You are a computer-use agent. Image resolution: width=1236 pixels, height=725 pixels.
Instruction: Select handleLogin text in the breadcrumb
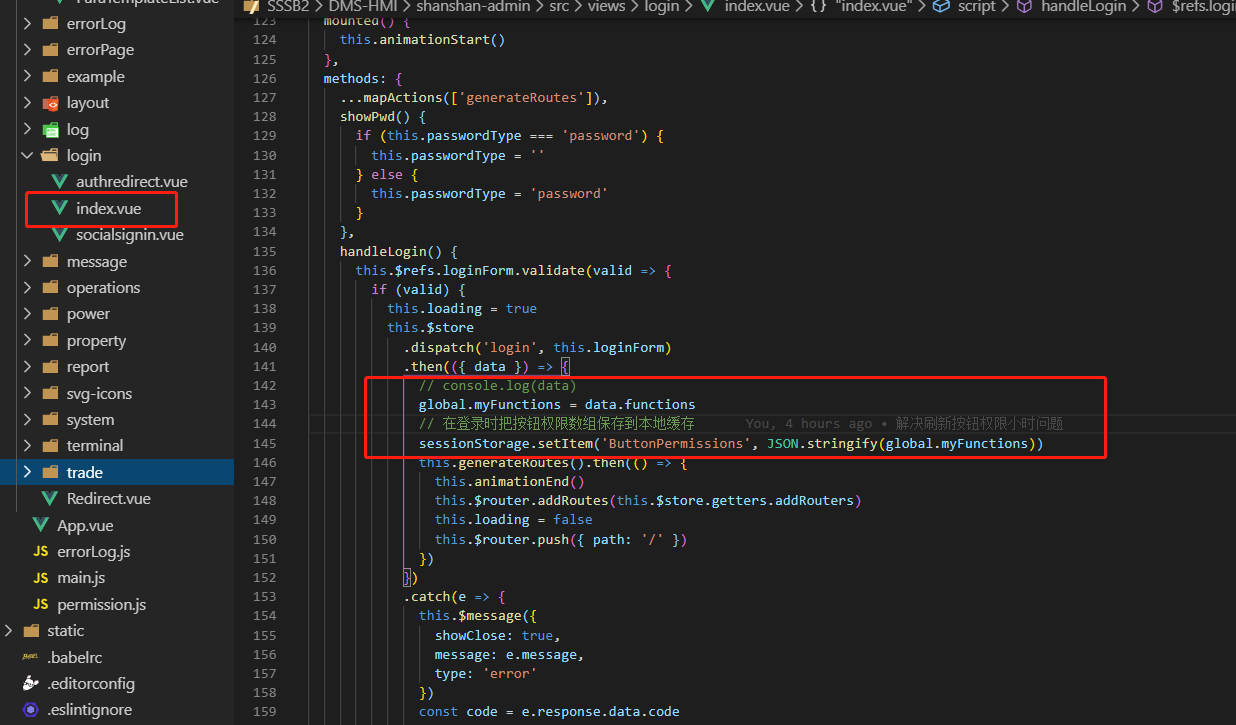(1084, 6)
